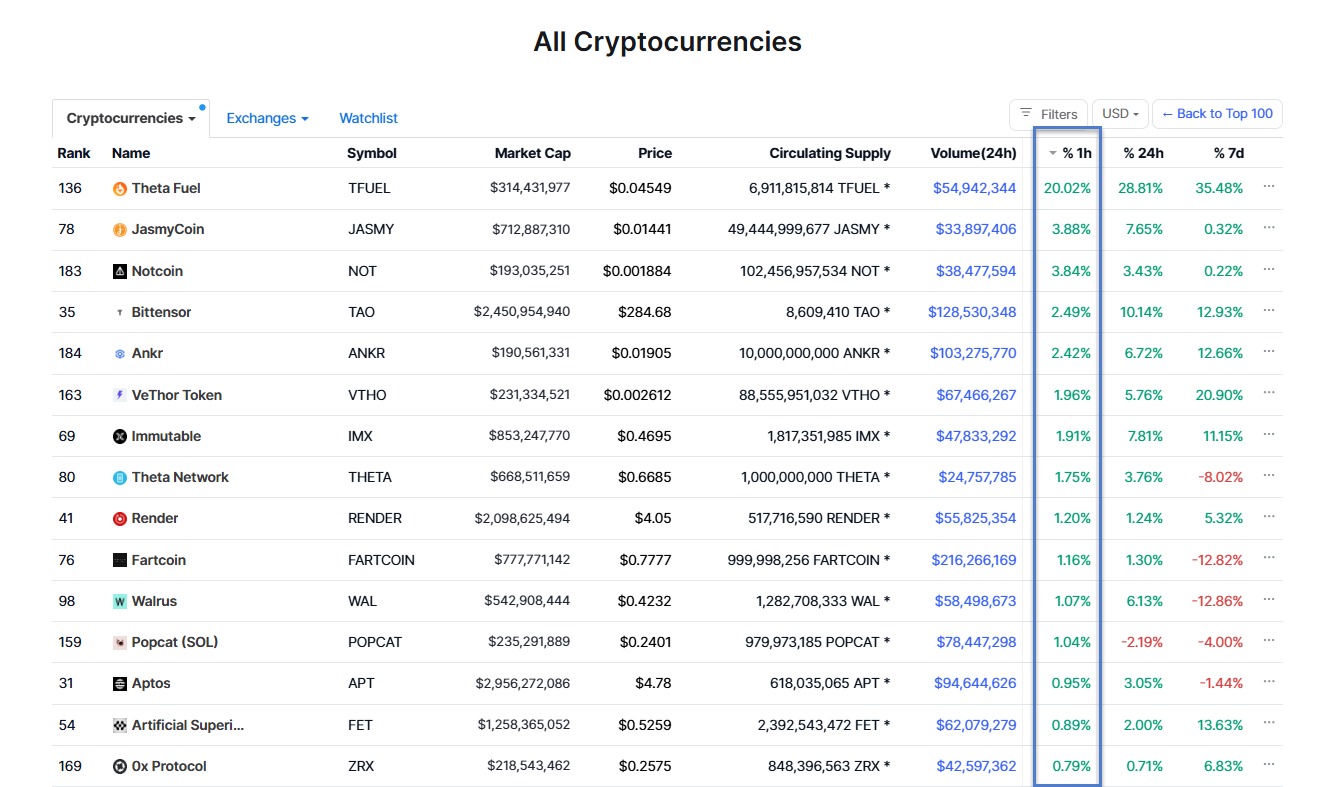The image size is (1320, 787).
Task: Click the All Cryptocurrencies heading
Action: (667, 42)
